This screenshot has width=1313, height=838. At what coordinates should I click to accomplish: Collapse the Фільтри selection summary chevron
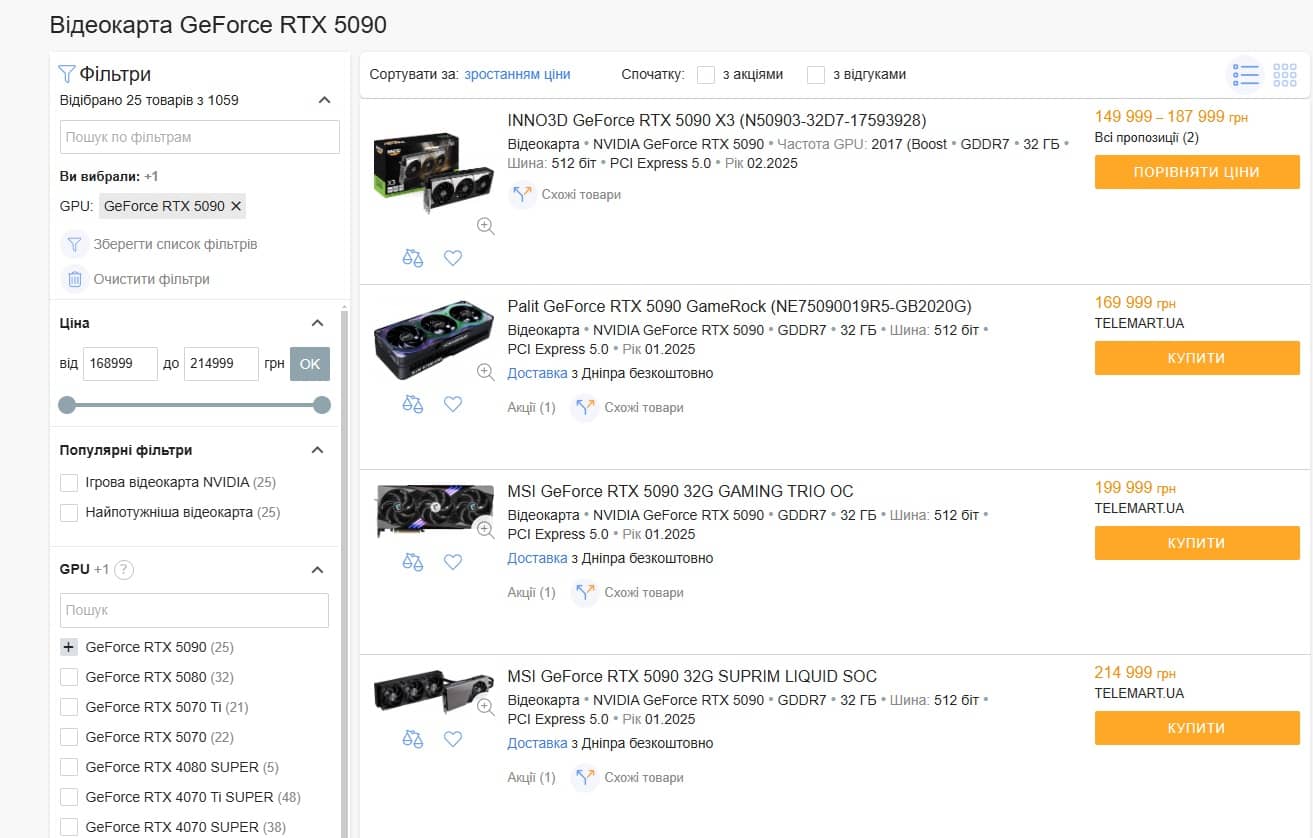click(324, 100)
